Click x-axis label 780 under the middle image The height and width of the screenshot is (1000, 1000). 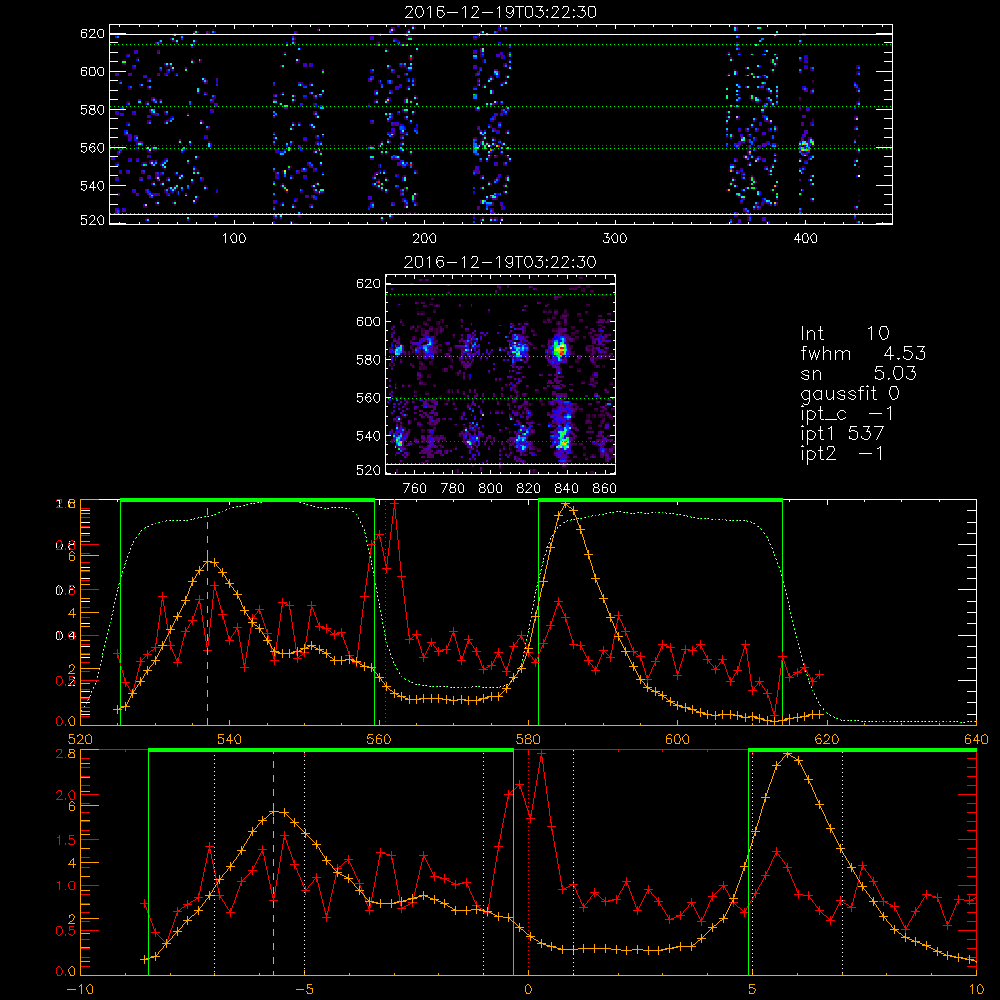click(453, 489)
